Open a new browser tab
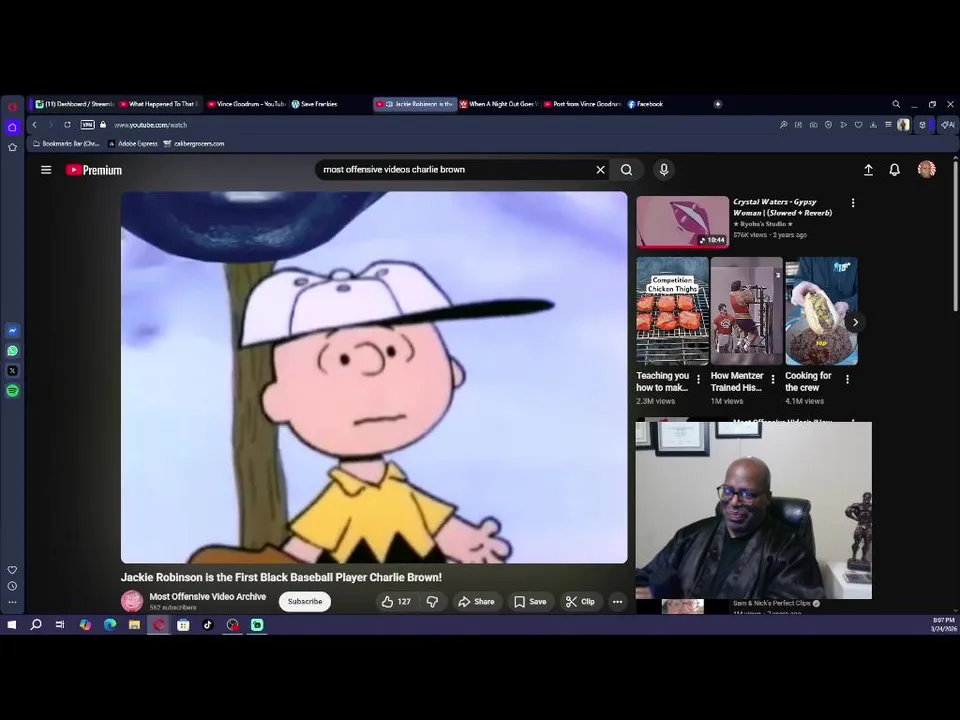 pyautogui.click(x=718, y=104)
